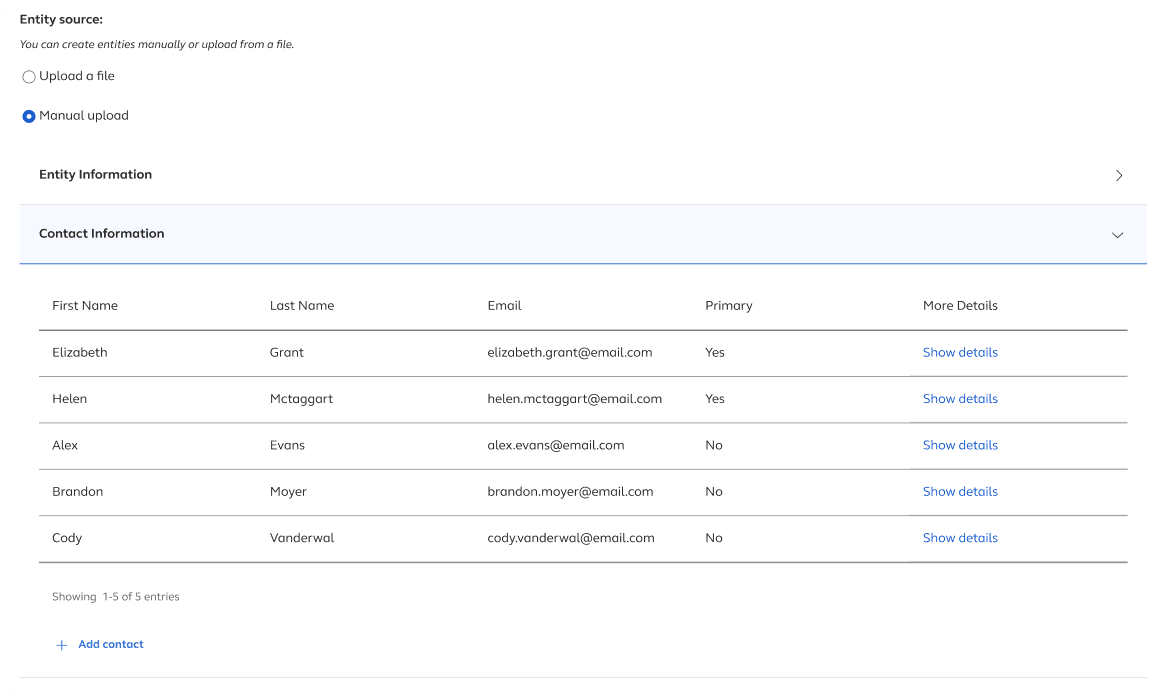Click the Grant last name cell
Image resolution: width=1172 pixels, height=694 pixels.
[287, 352]
